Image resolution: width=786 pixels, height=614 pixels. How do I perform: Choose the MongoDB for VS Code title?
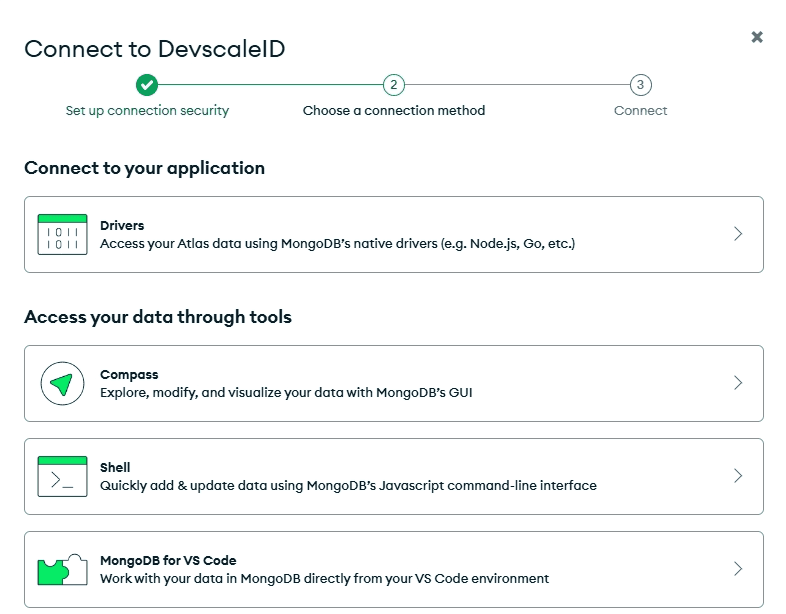[x=168, y=560]
